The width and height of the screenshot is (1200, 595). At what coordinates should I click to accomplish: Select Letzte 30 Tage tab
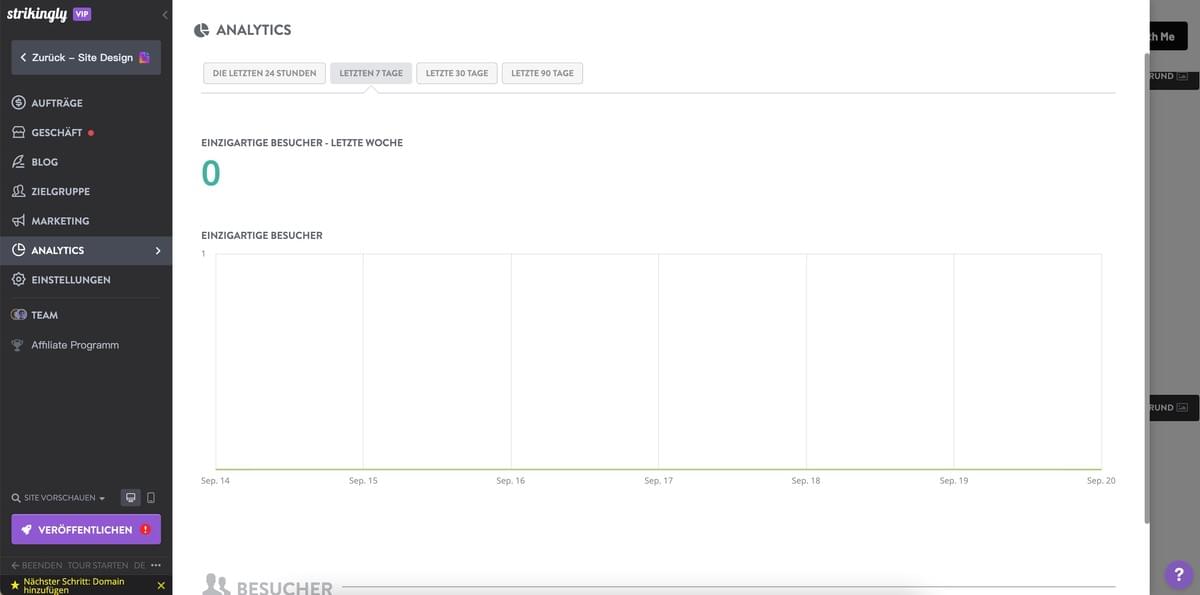[x=457, y=73]
